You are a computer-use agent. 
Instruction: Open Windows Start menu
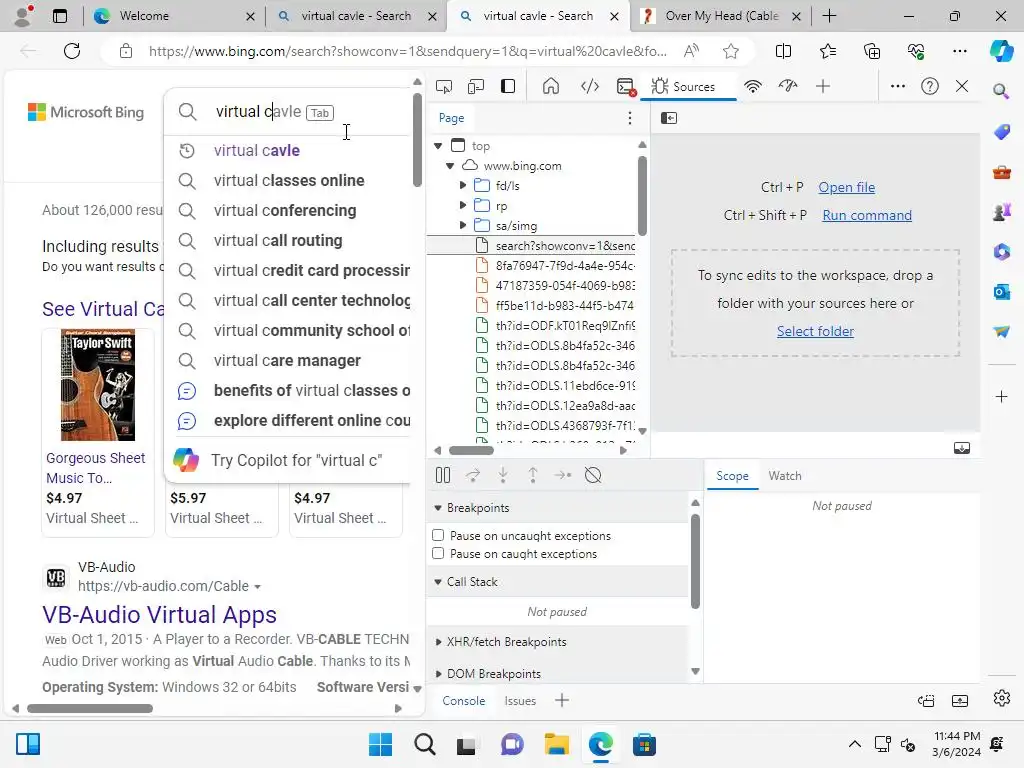click(381, 744)
